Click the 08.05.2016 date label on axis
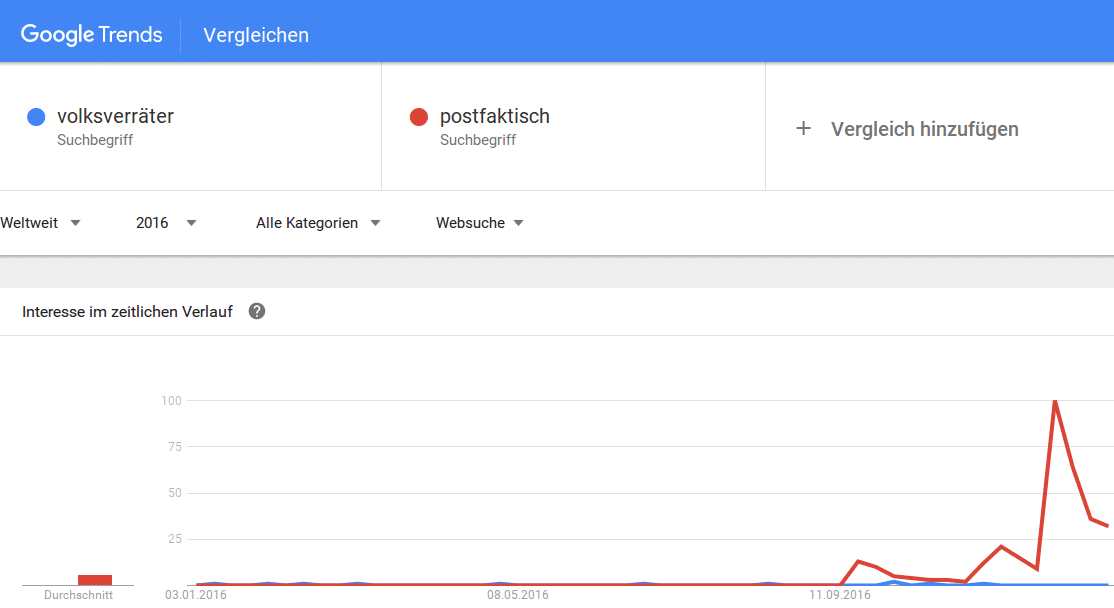The image size is (1114, 608). click(x=517, y=595)
